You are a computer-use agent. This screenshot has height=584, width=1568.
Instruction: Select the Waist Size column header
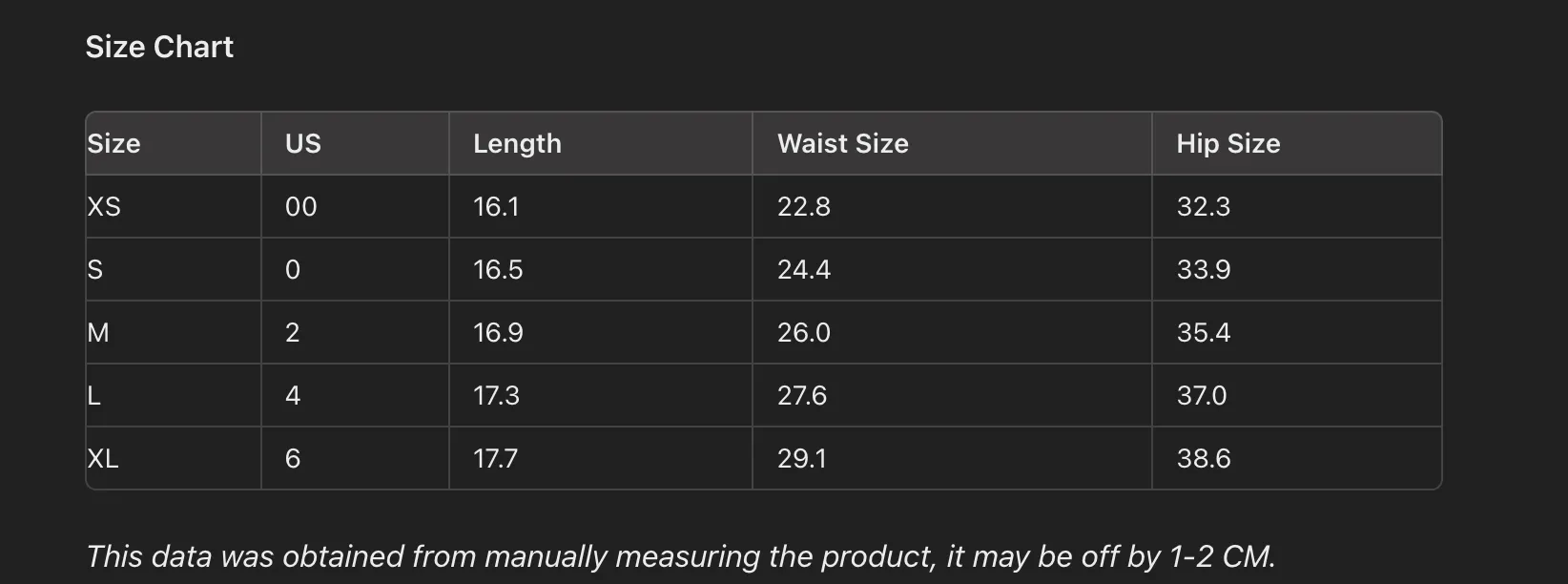(952, 143)
